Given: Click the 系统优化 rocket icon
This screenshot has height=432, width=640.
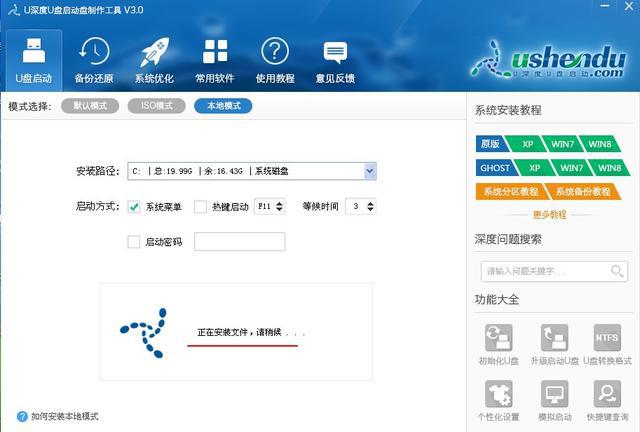Looking at the screenshot, I should [153, 59].
